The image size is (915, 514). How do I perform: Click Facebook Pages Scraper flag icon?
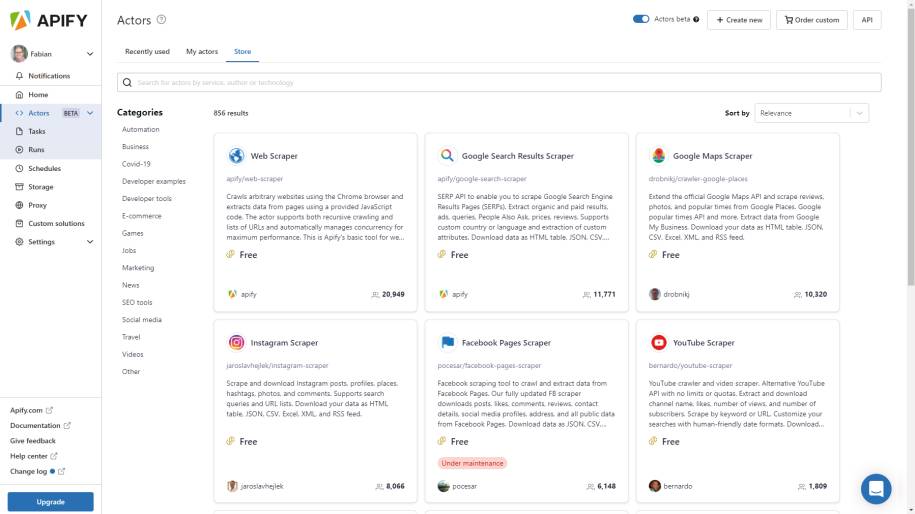447,342
